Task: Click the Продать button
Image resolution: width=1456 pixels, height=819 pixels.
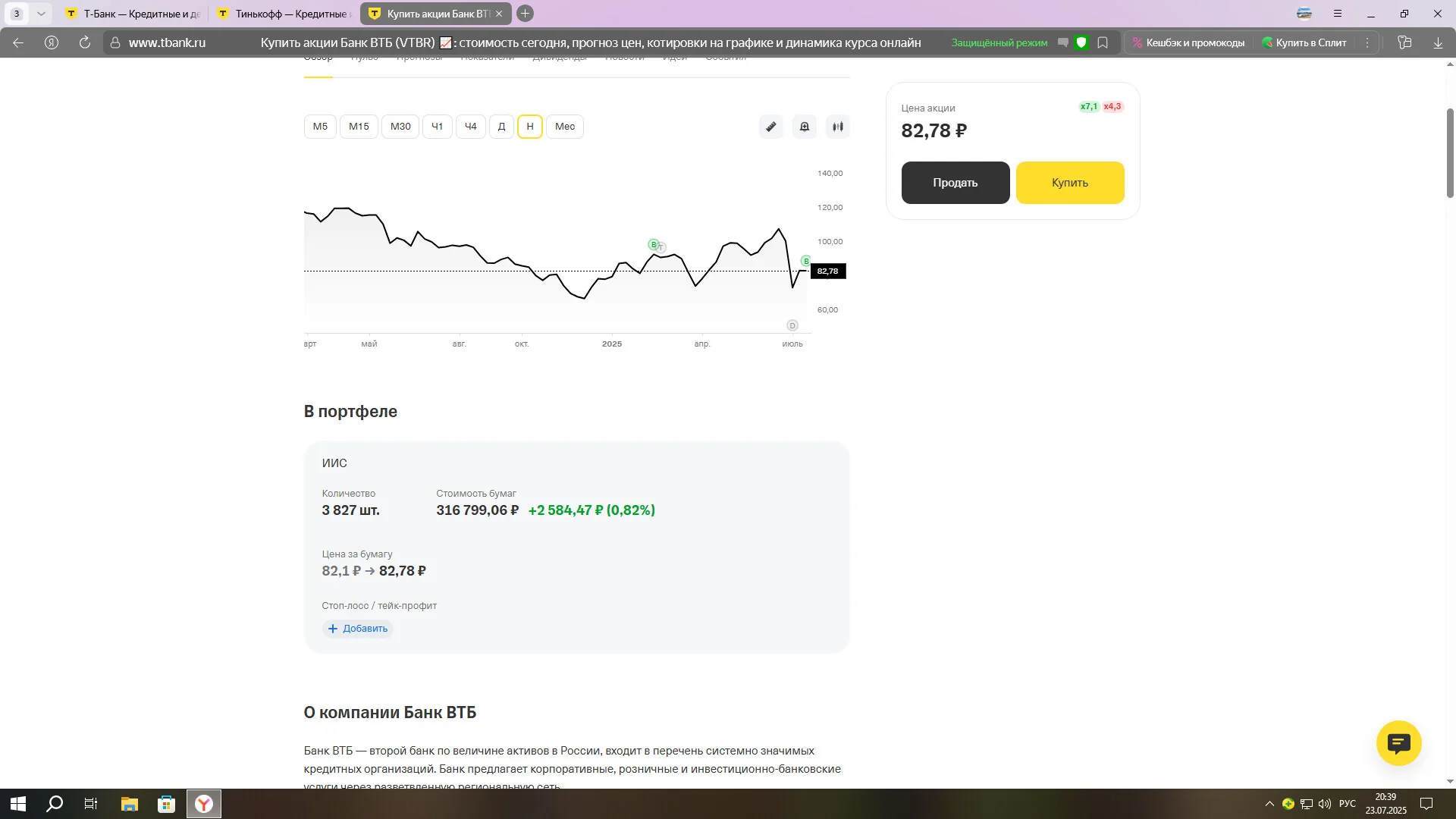Action: [955, 183]
